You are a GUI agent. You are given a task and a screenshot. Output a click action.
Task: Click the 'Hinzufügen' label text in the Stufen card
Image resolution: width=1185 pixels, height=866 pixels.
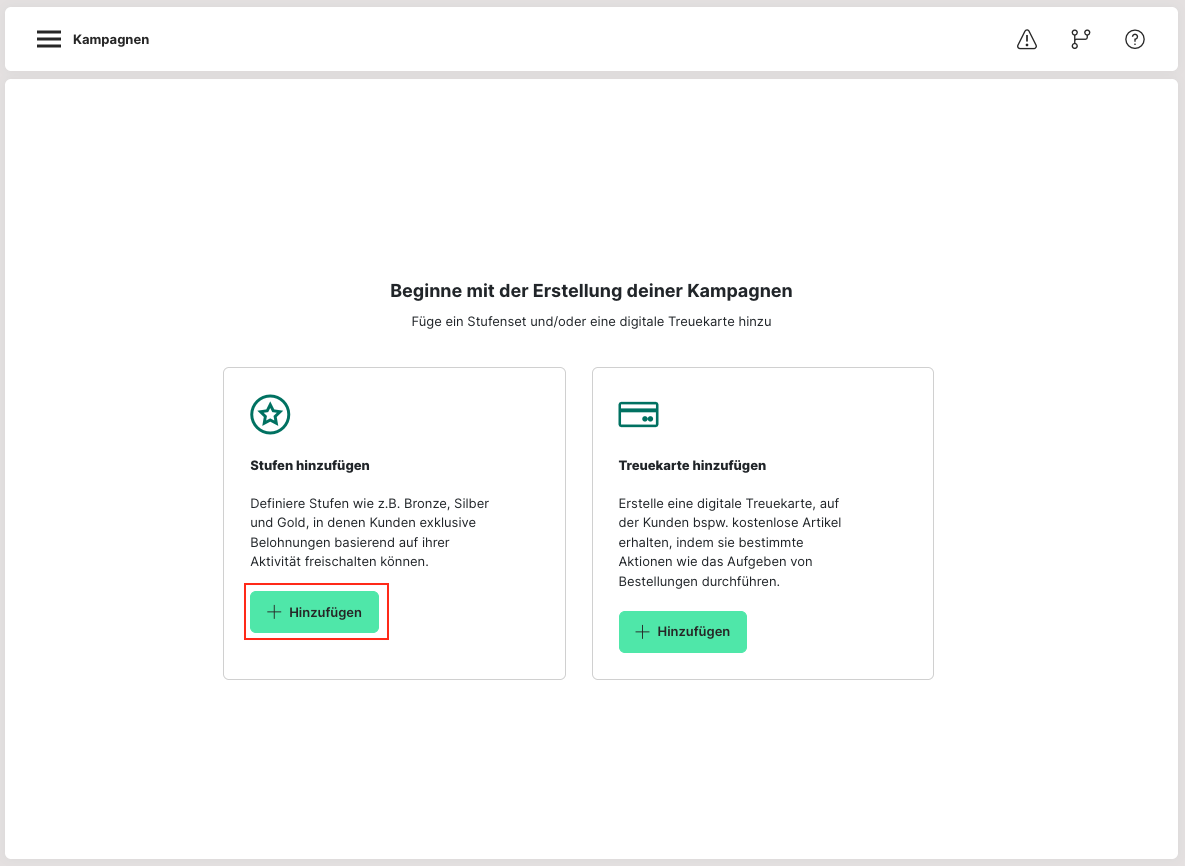pyautogui.click(x=325, y=612)
